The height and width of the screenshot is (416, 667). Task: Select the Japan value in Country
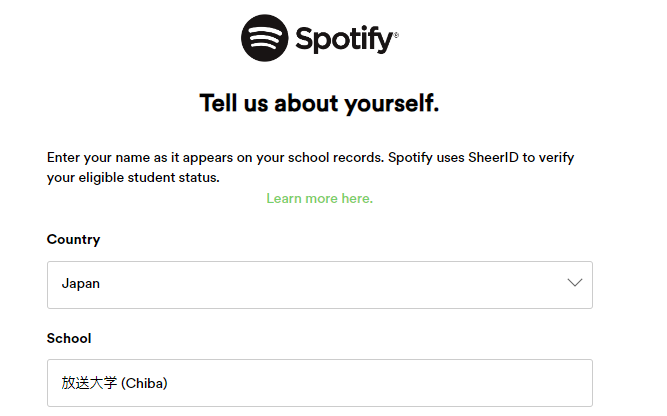(81, 284)
